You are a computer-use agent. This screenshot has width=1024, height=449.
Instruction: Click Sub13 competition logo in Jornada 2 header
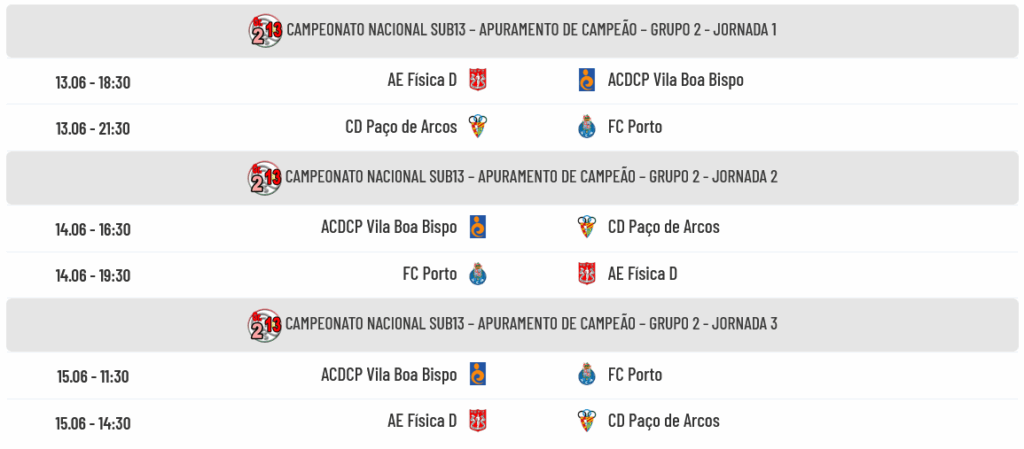coord(265,178)
